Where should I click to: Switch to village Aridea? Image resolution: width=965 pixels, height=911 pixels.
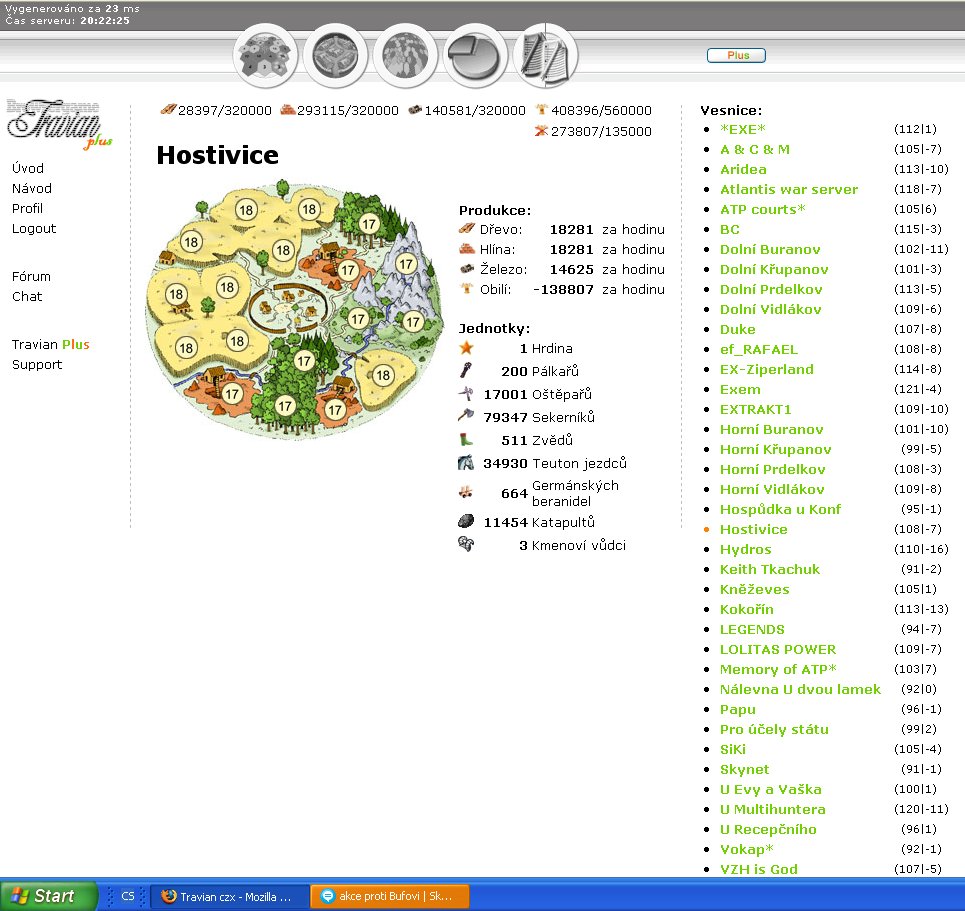coord(743,169)
